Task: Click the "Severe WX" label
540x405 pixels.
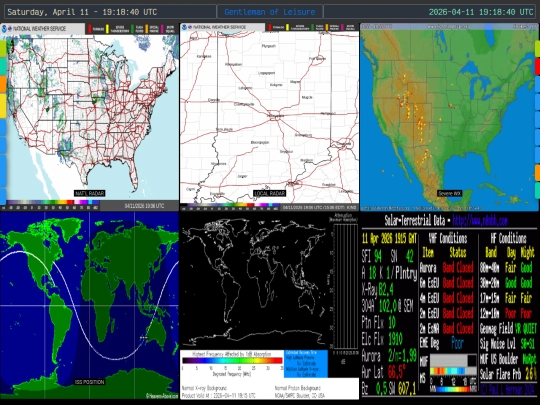Action: [x=449, y=193]
